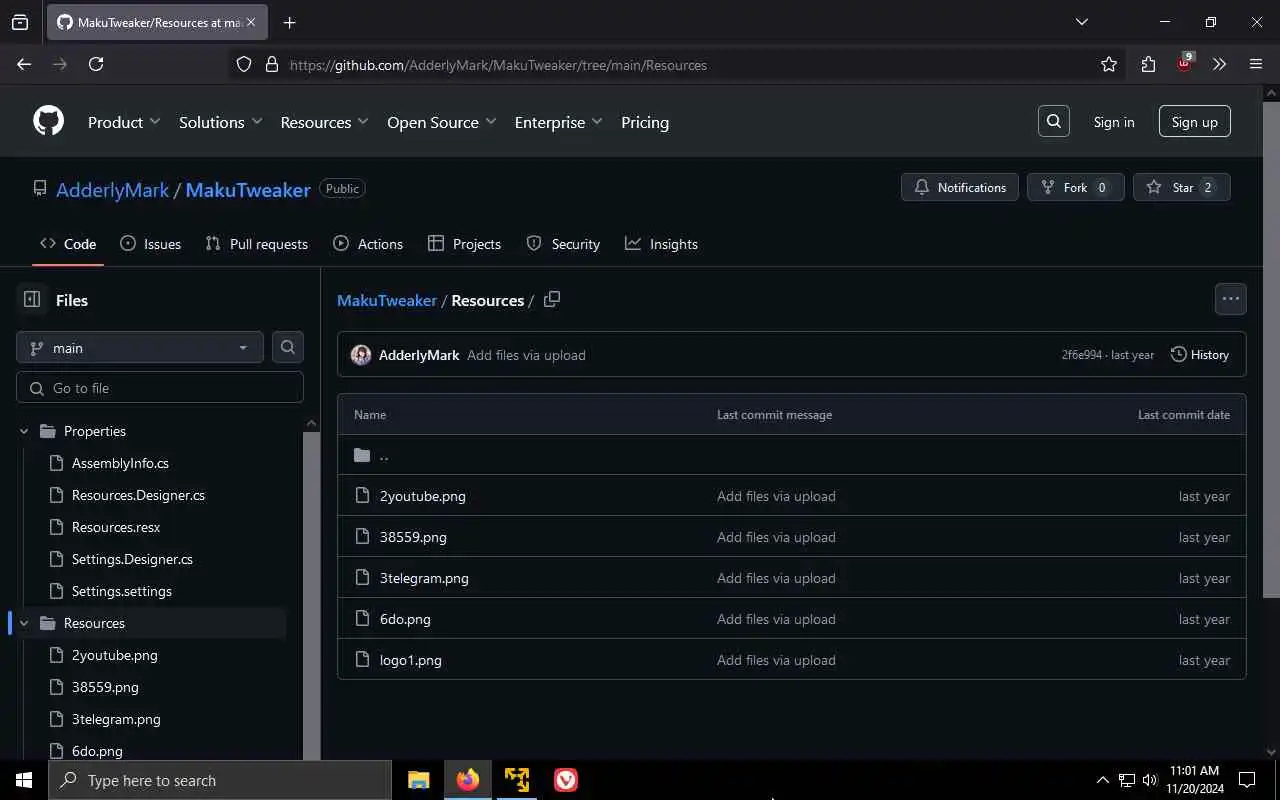Click the GitHub logo icon

coord(48,121)
